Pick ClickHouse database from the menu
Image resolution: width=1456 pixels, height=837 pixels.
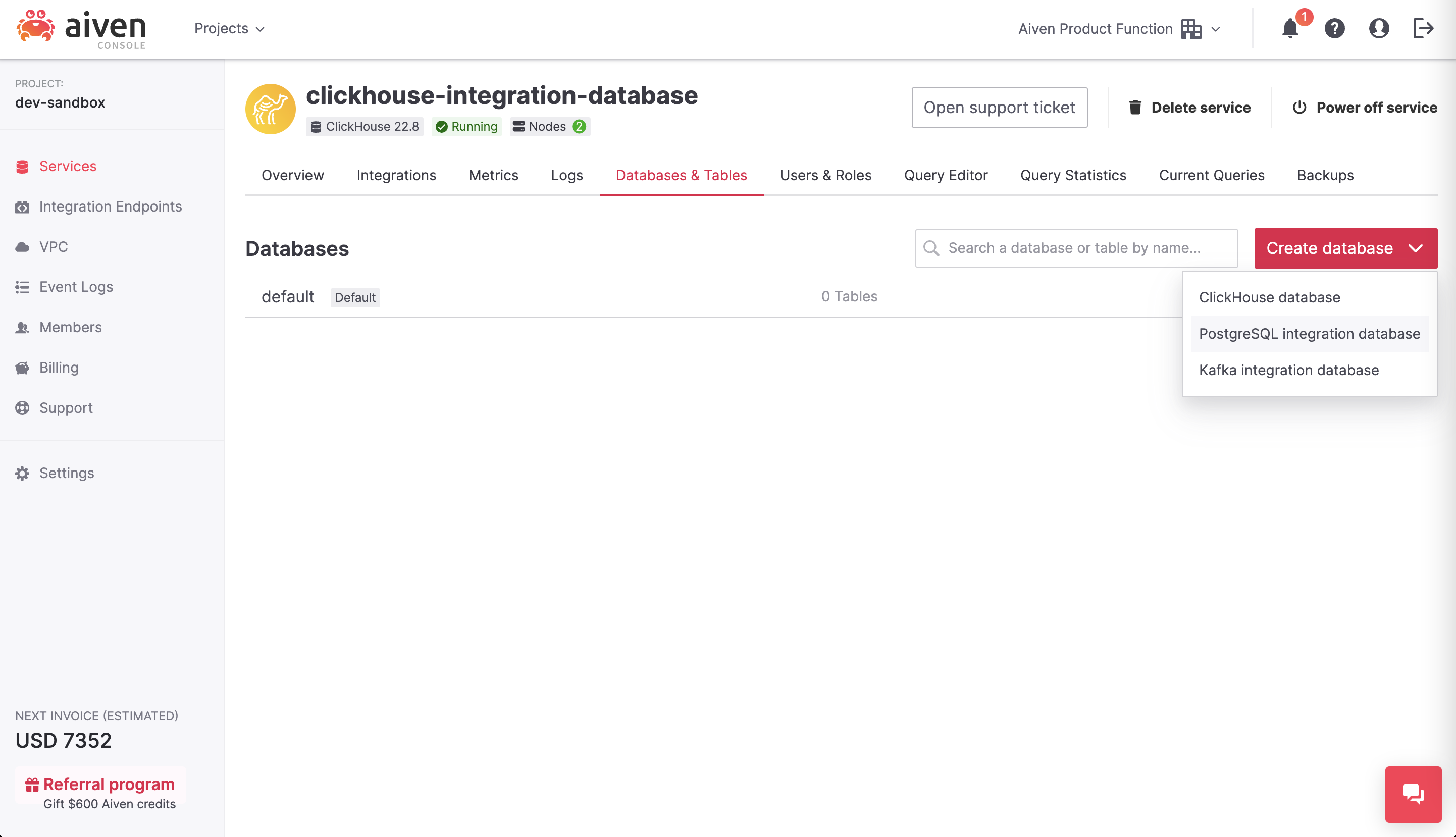click(1269, 298)
